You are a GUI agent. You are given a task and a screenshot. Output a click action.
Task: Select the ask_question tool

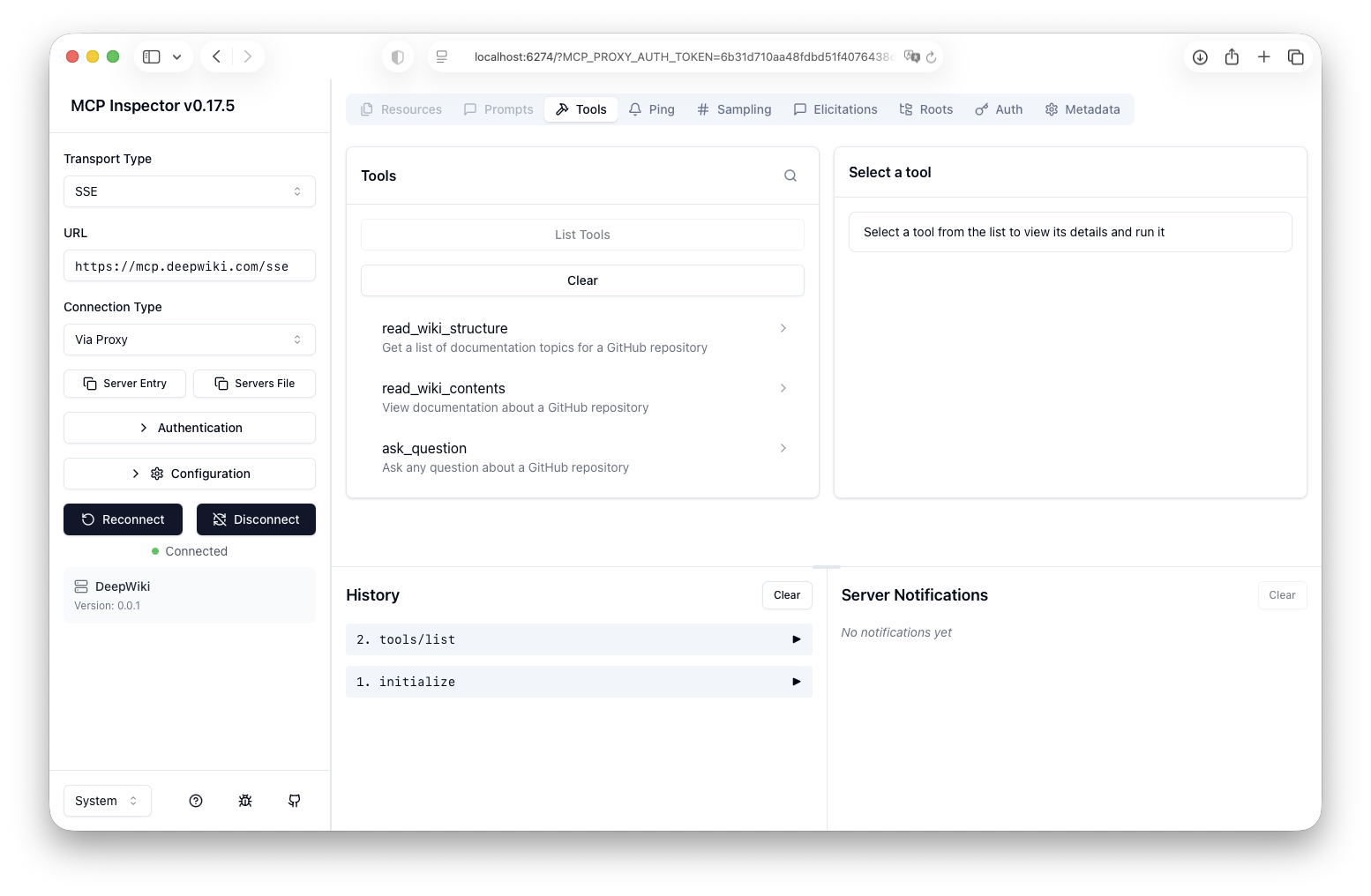pyautogui.click(x=582, y=457)
